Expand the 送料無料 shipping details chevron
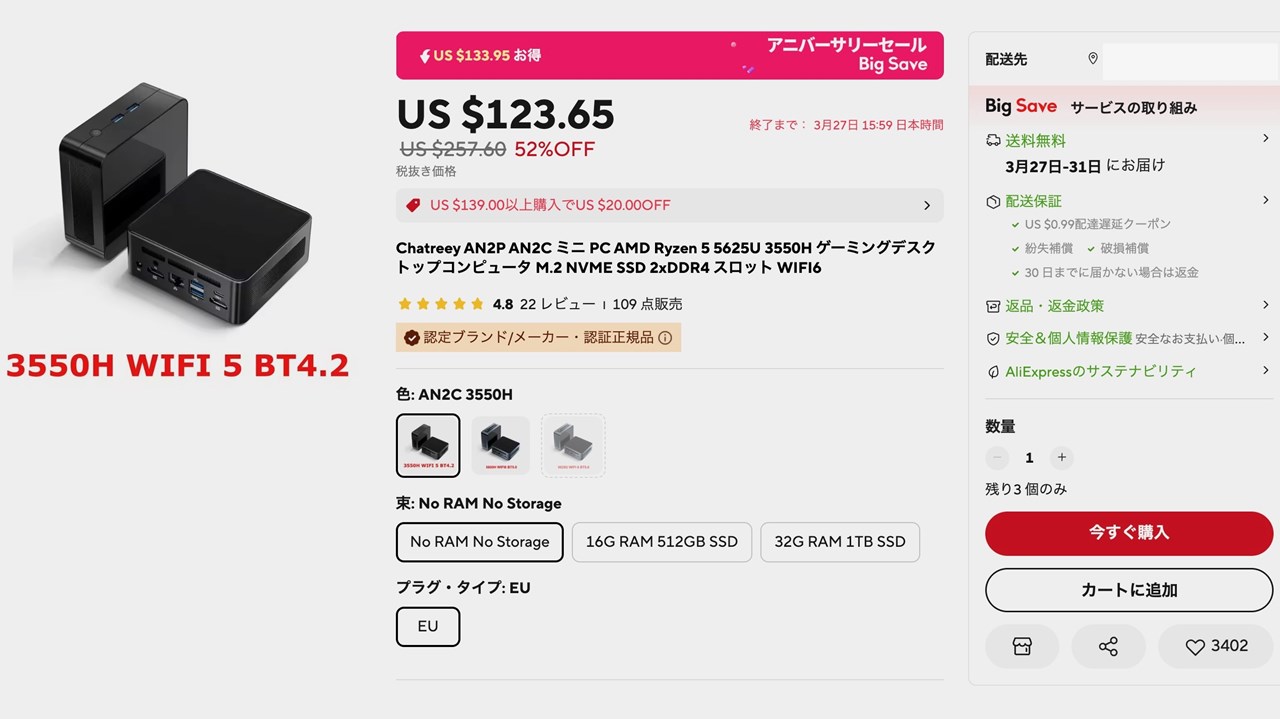Viewport: 1280px width, 719px height. 1265,139
